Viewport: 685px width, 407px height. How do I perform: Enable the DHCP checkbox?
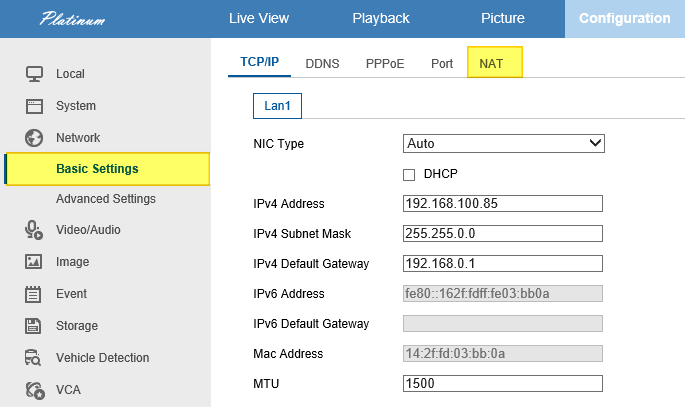[409, 174]
